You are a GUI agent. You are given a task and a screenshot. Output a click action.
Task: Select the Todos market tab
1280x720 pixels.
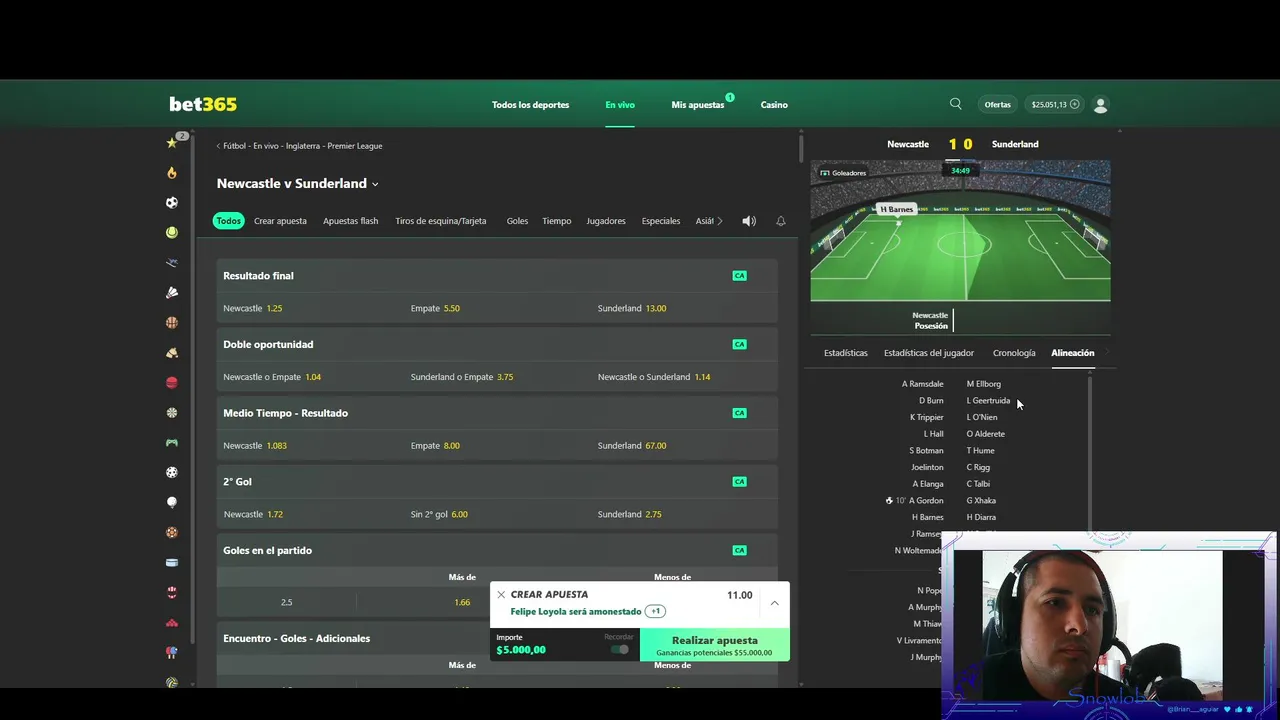coord(229,221)
